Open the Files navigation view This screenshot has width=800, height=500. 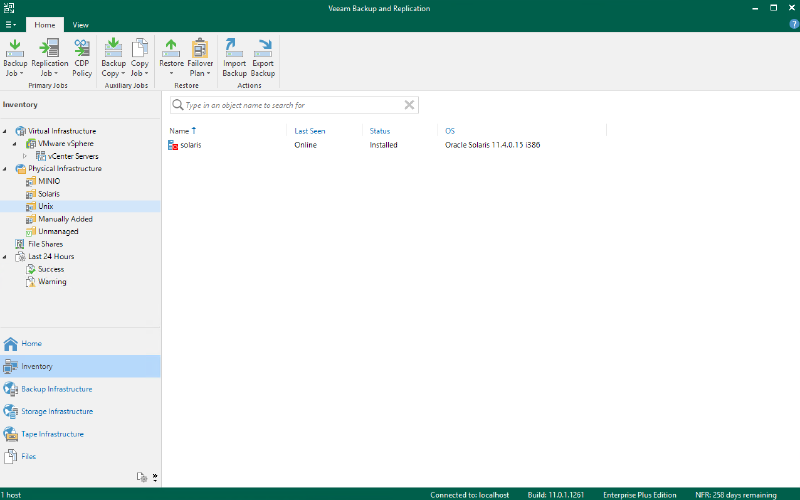[x=80, y=456]
